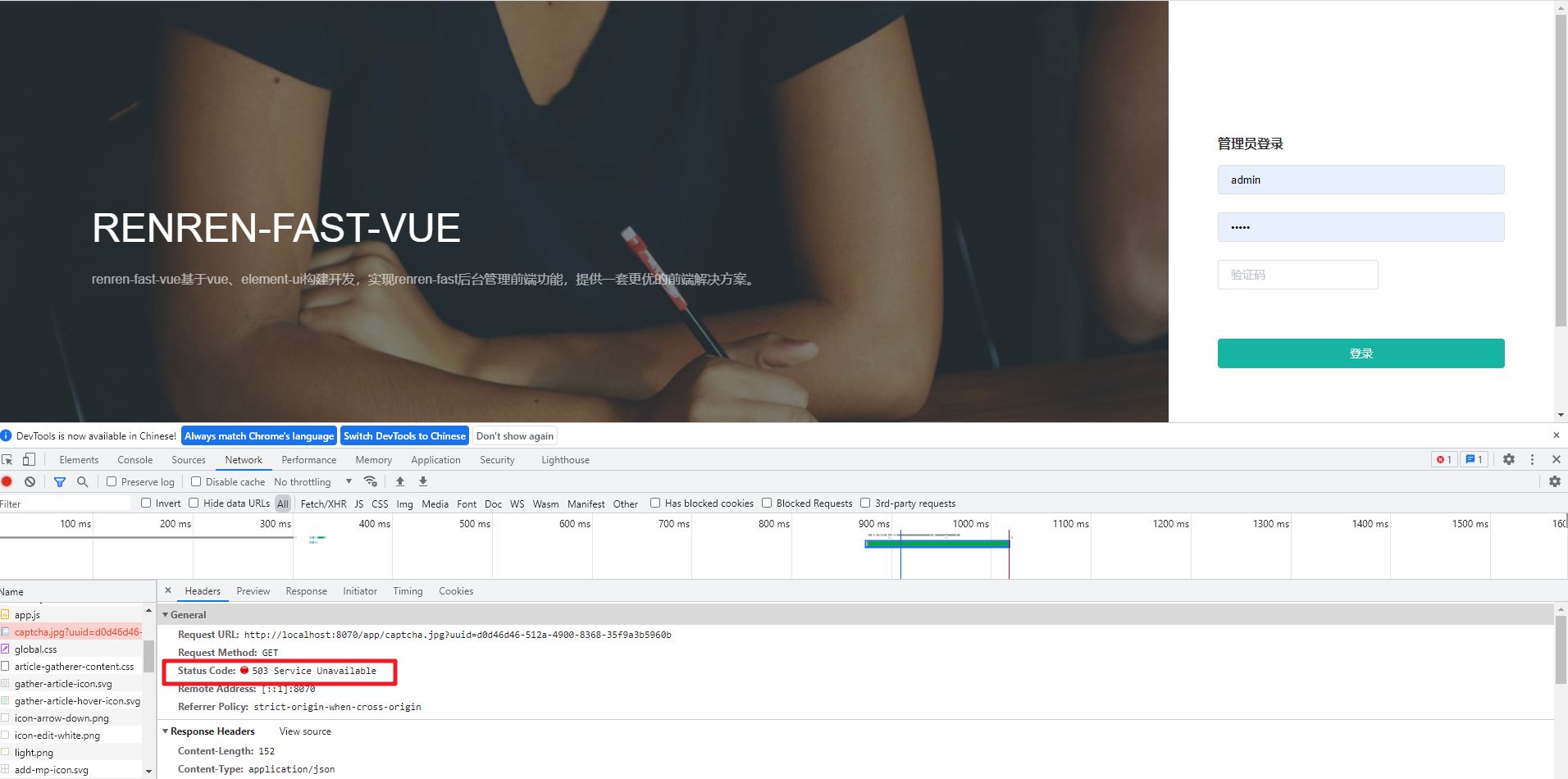This screenshot has height=779, width=1568.
Task: Open the No throttling dropdown
Action: tap(312, 482)
